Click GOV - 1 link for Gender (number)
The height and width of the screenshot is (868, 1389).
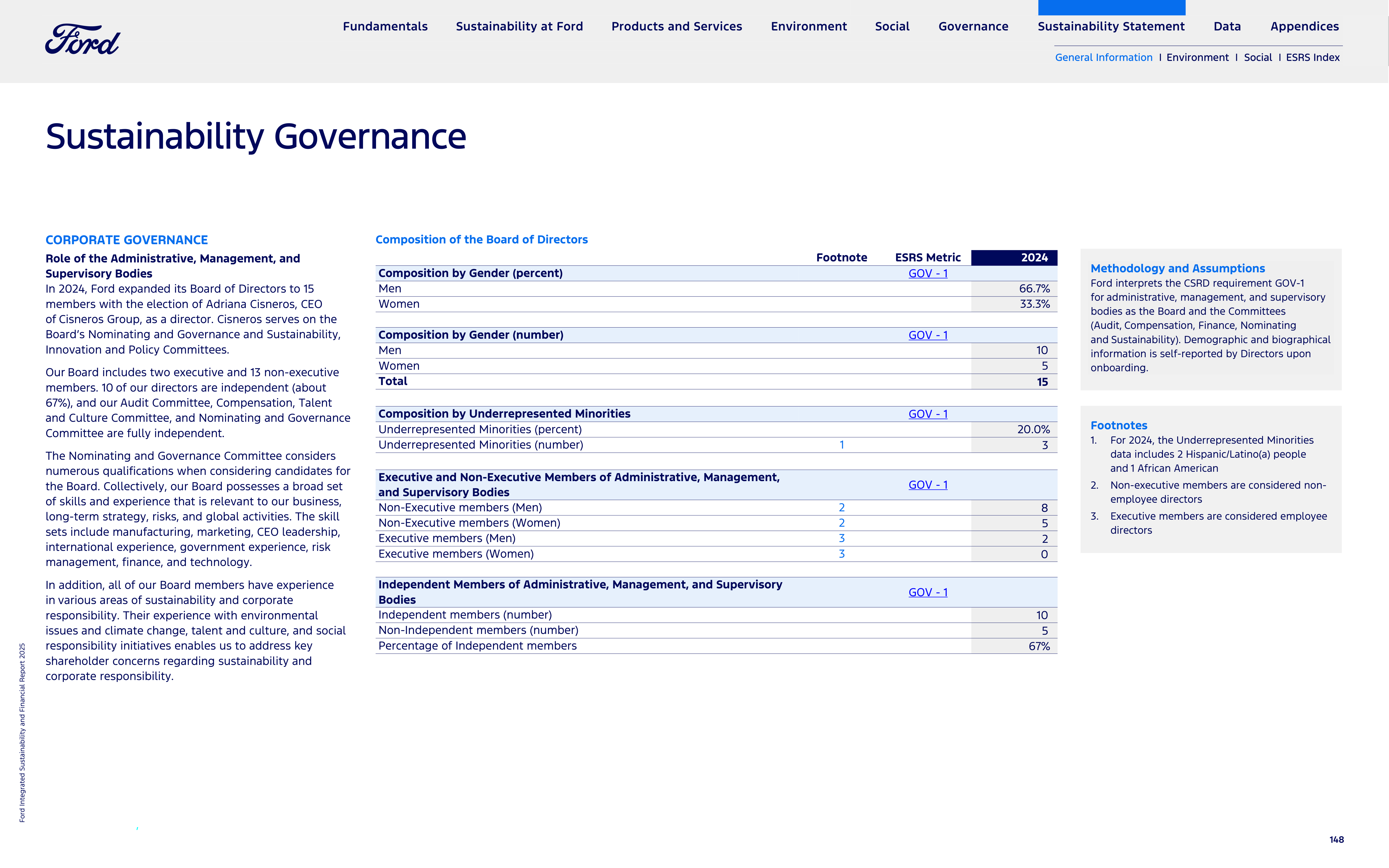click(928, 335)
